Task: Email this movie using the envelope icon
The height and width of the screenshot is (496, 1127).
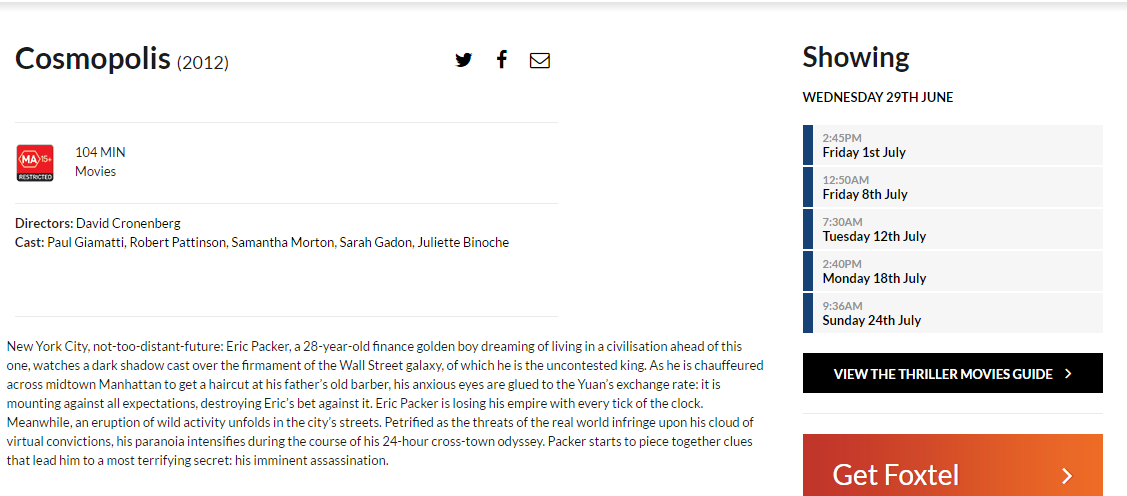Action: pos(540,60)
